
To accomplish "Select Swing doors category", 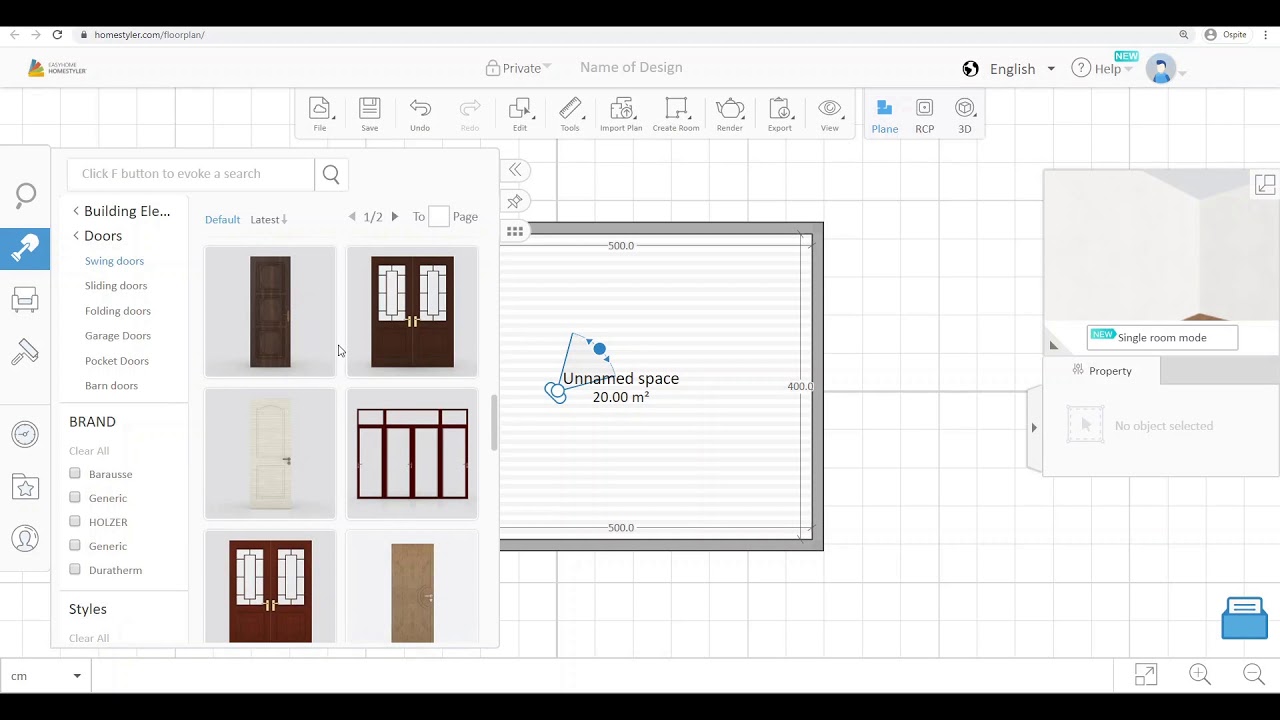I will 114,261.
